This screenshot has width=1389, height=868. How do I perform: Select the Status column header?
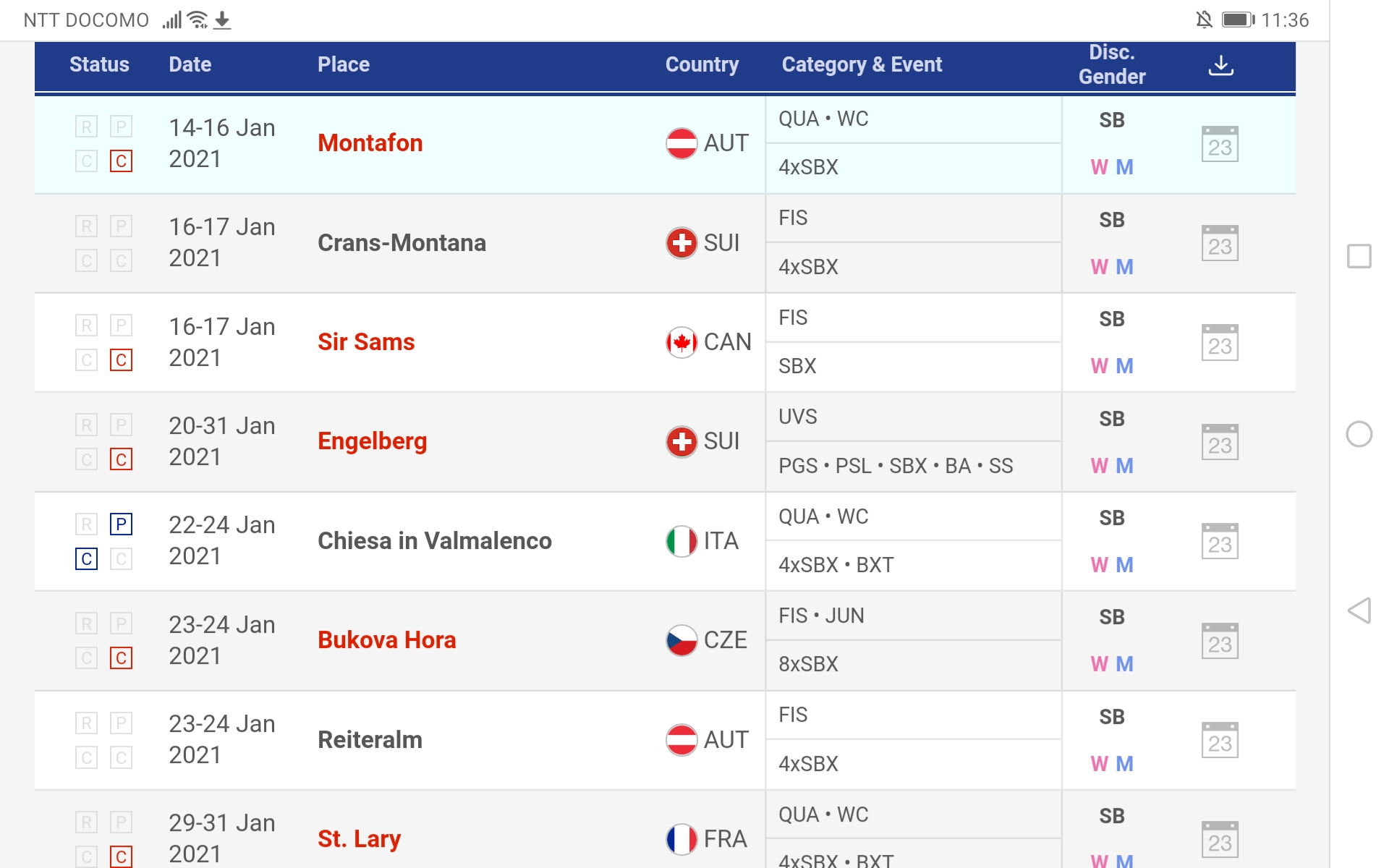coord(99,65)
